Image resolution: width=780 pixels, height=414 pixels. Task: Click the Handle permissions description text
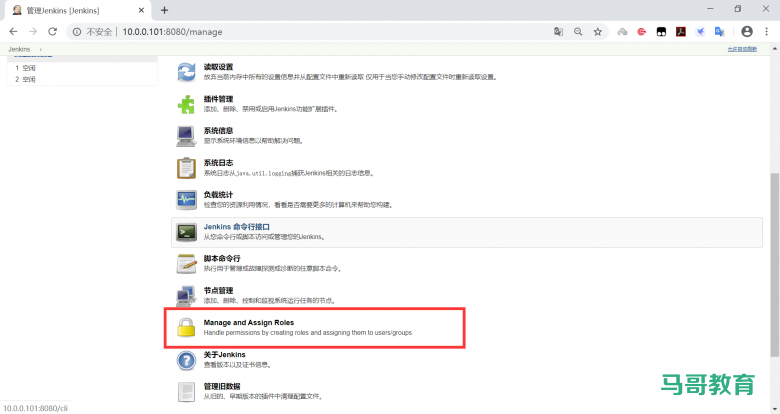[307, 333]
